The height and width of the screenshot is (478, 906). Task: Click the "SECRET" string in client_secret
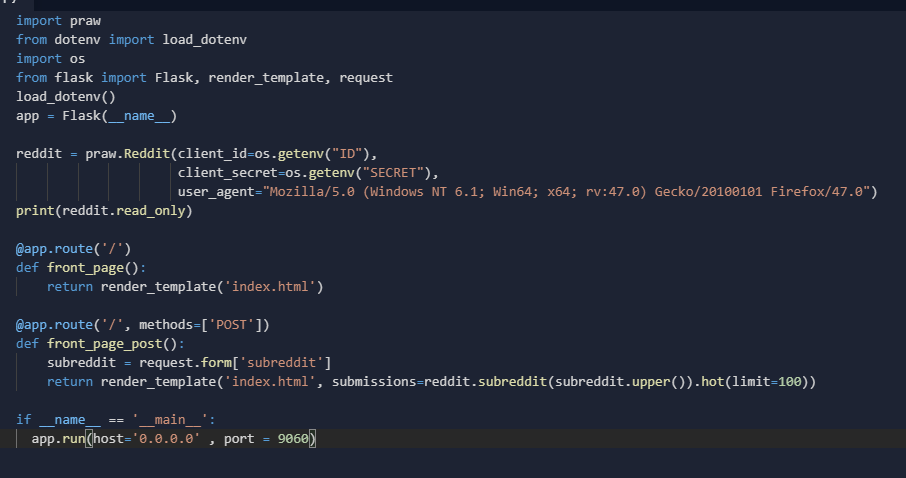pyautogui.click(x=393, y=173)
